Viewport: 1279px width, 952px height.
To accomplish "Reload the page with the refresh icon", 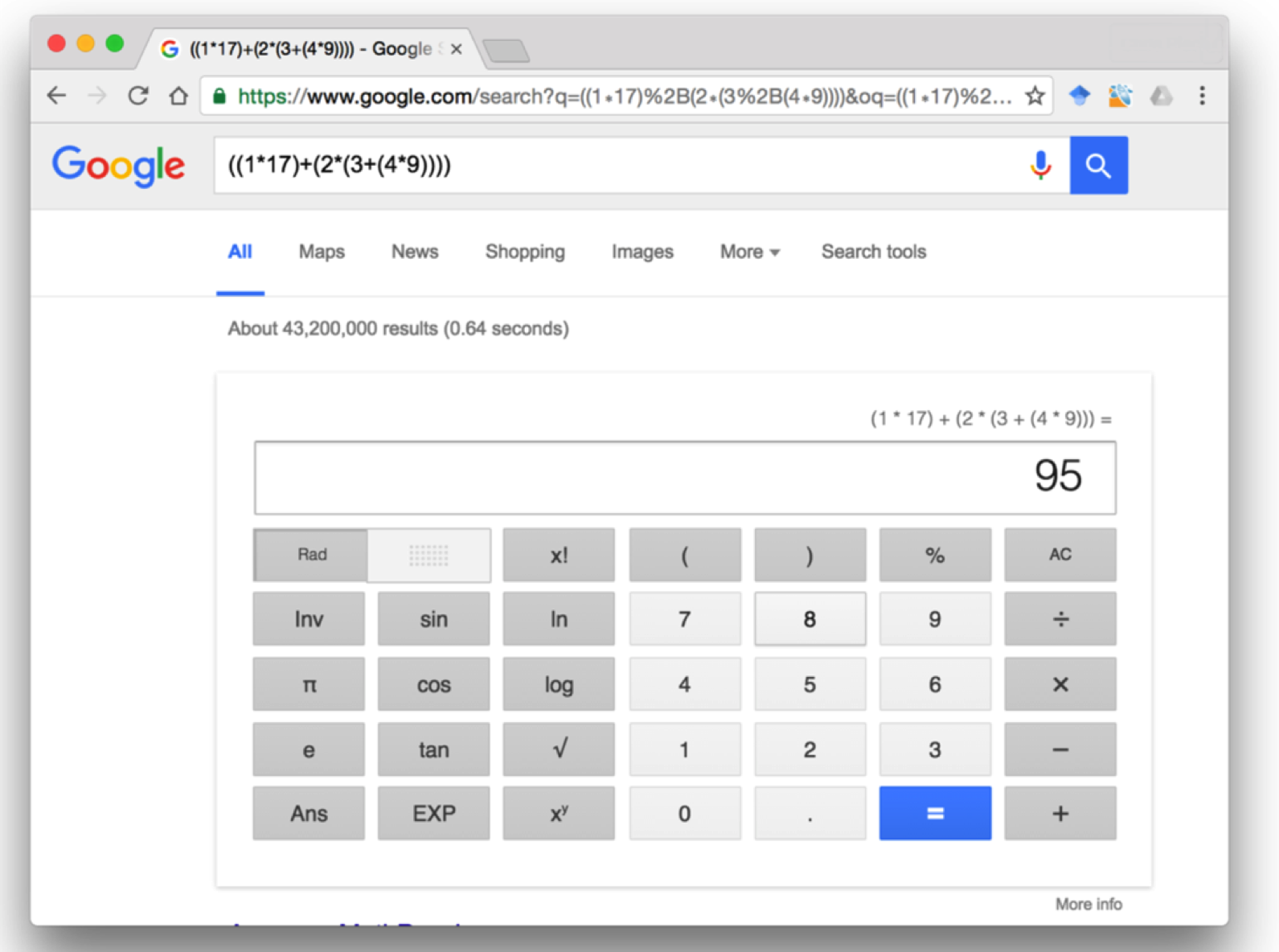I will (138, 96).
